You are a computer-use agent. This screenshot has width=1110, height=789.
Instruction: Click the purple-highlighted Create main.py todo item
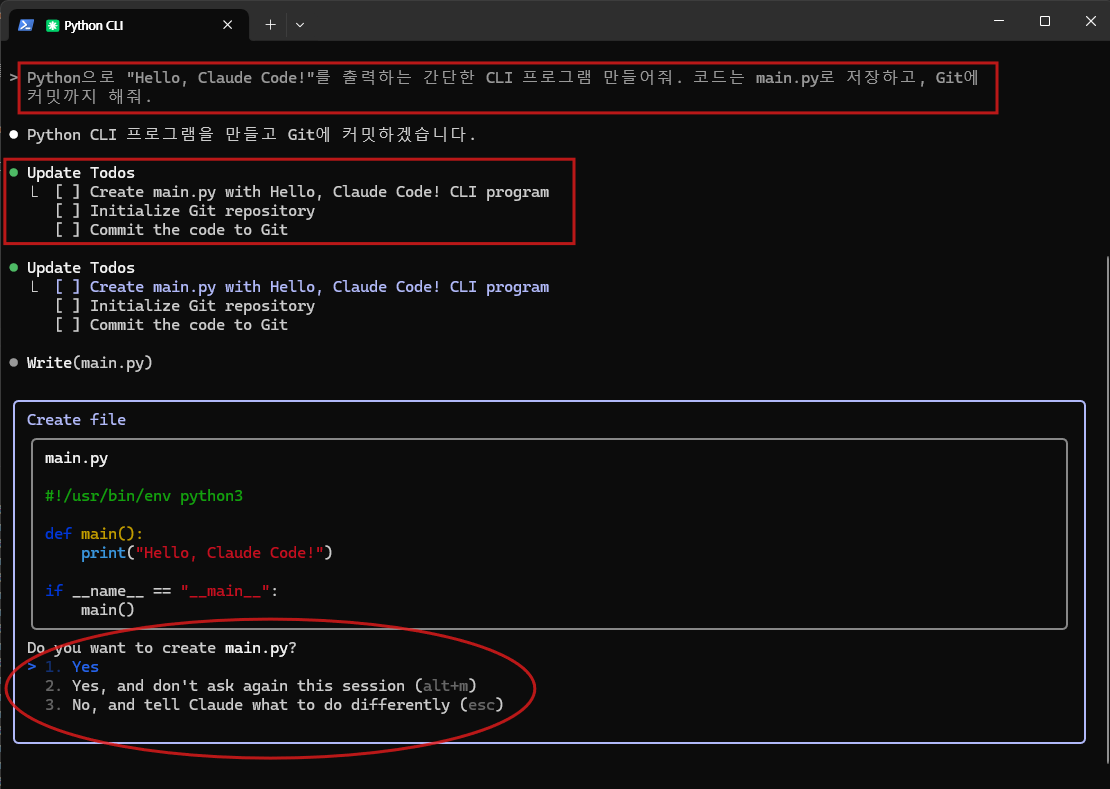point(319,287)
